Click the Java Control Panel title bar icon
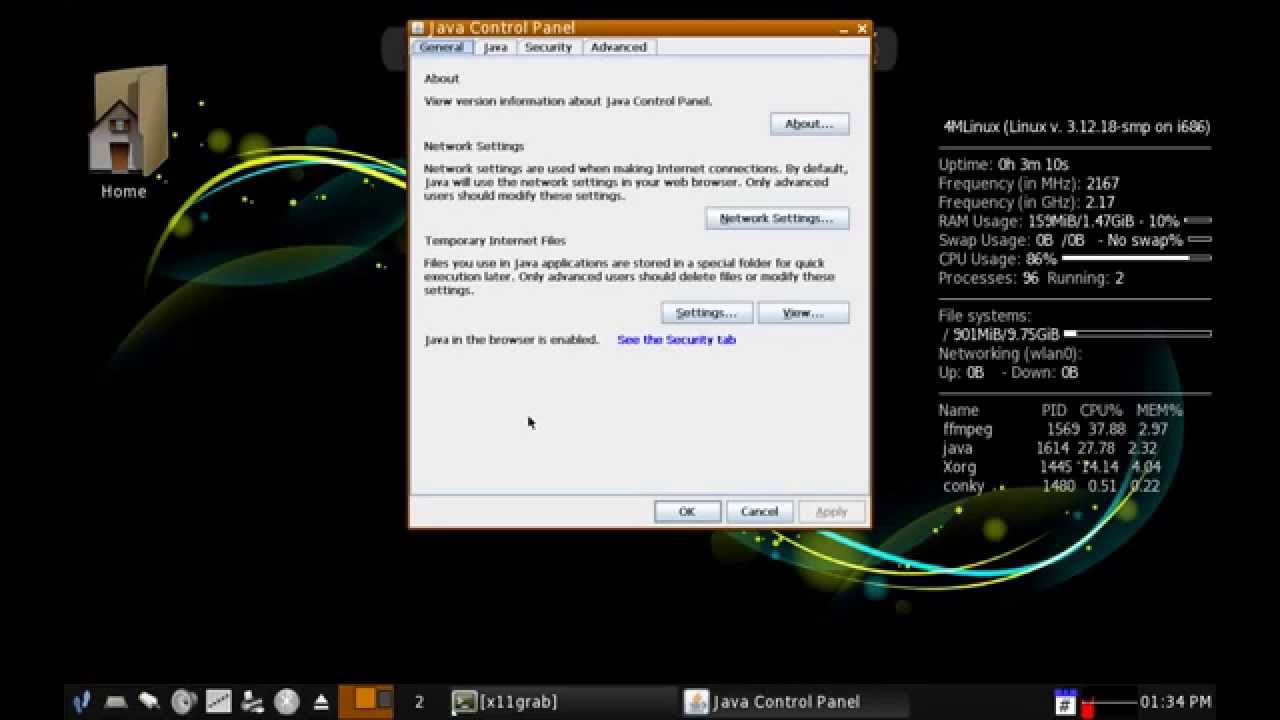This screenshot has height=720, width=1280. [418, 28]
